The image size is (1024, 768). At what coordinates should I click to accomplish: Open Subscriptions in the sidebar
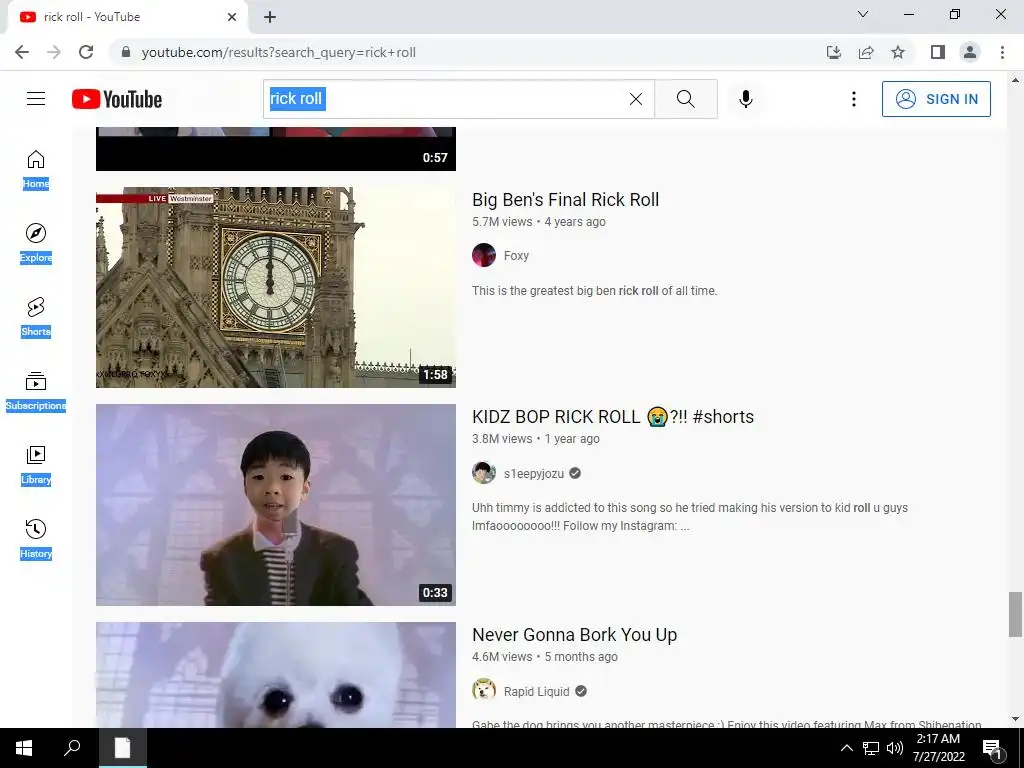[36, 391]
